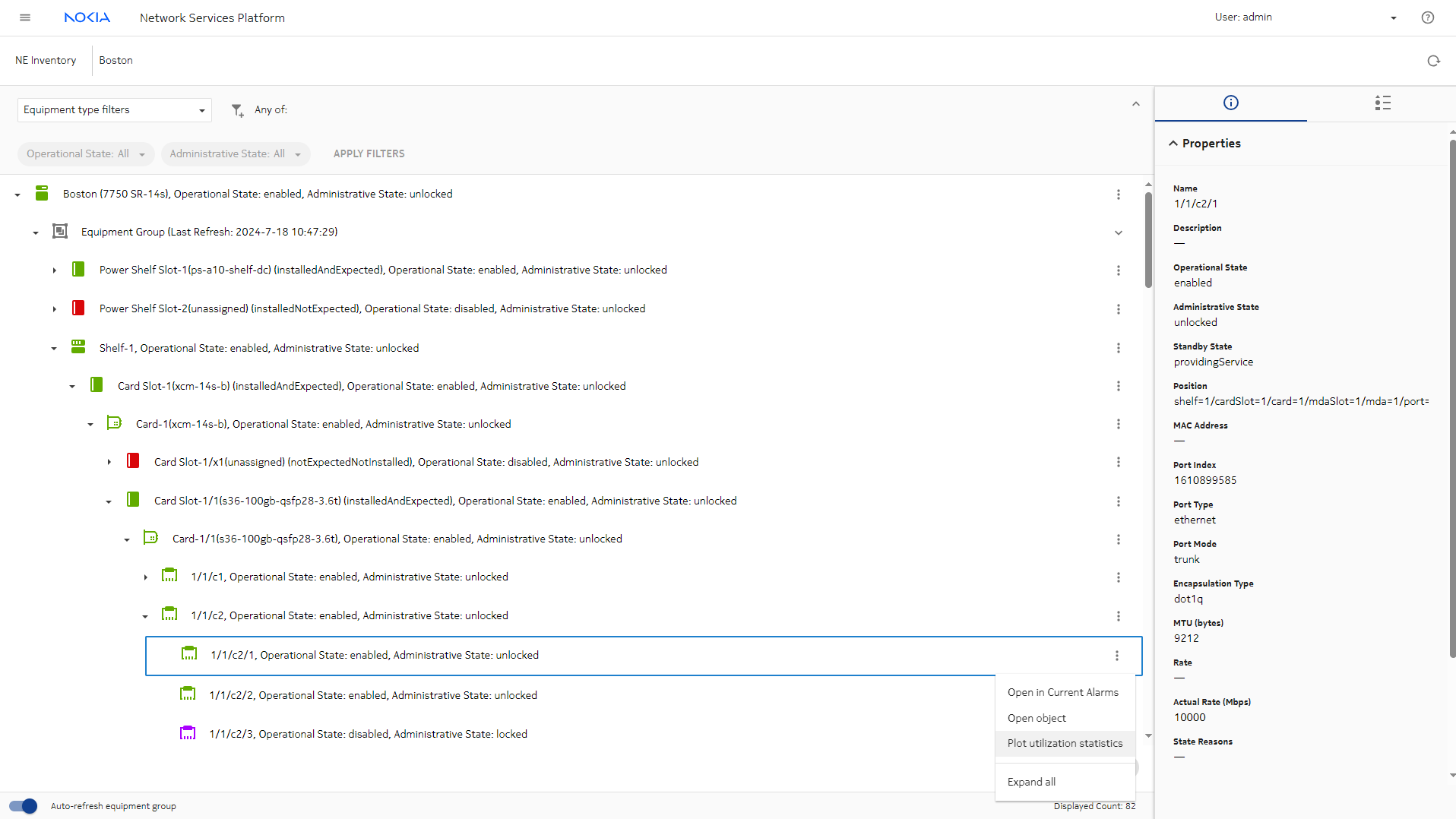This screenshot has height=819, width=1456.
Task: Open Operational State filter dropdown
Action: tap(85, 154)
